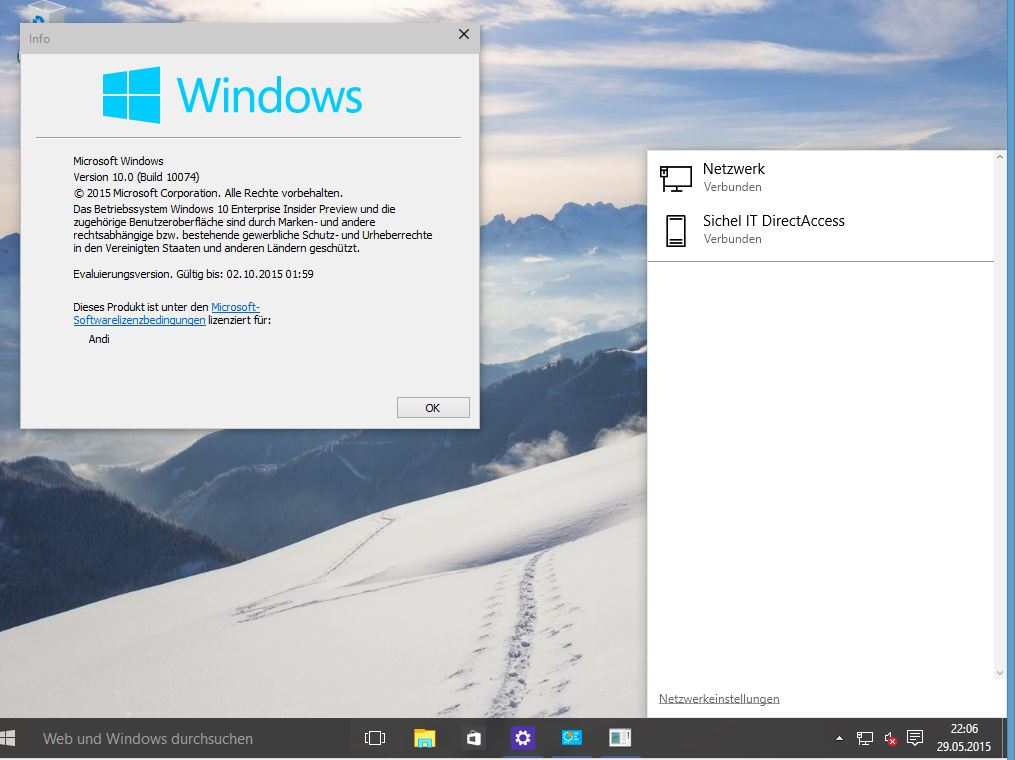Viewport: 1015px width, 760px height.
Task: Click the Evaluierungsversion expiry date line
Action: tap(193, 274)
